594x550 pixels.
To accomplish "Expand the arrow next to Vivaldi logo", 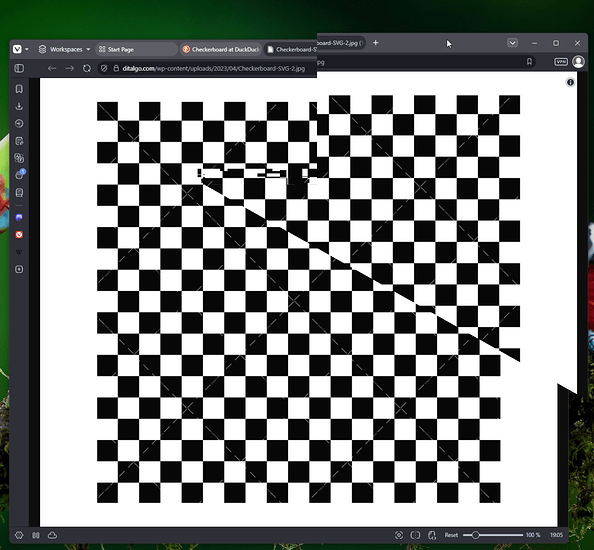I will click(27, 49).
